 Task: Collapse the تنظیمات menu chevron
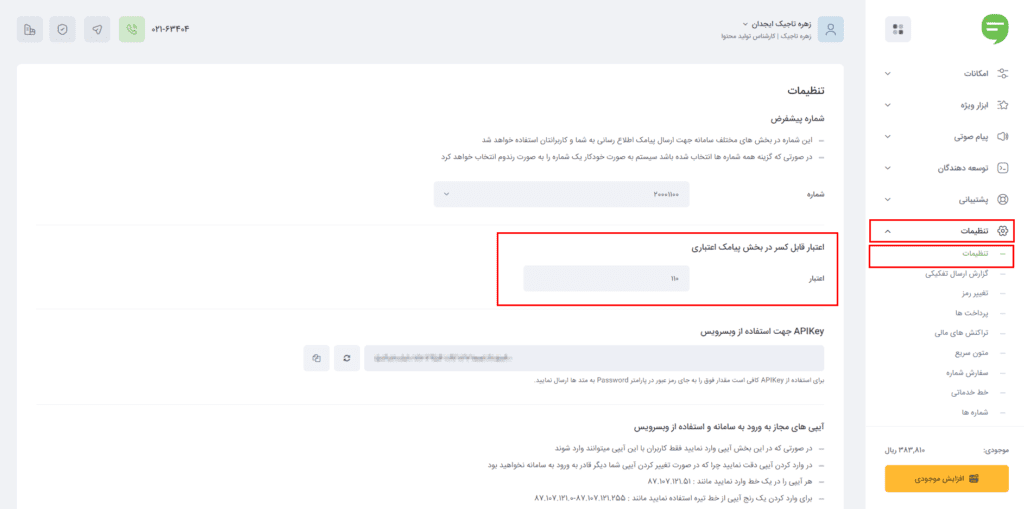887,231
